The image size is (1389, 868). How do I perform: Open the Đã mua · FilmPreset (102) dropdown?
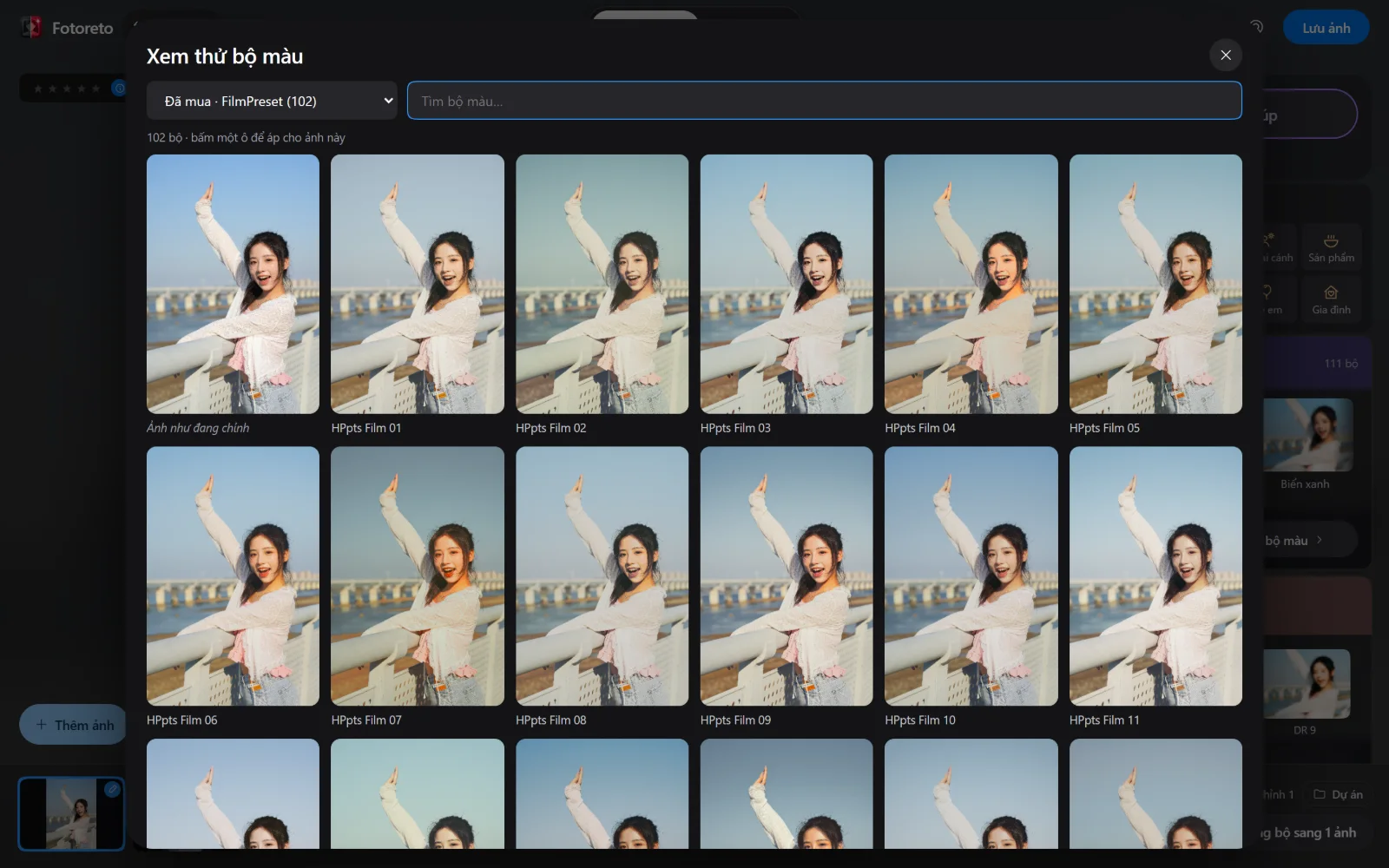pyautogui.click(x=272, y=101)
